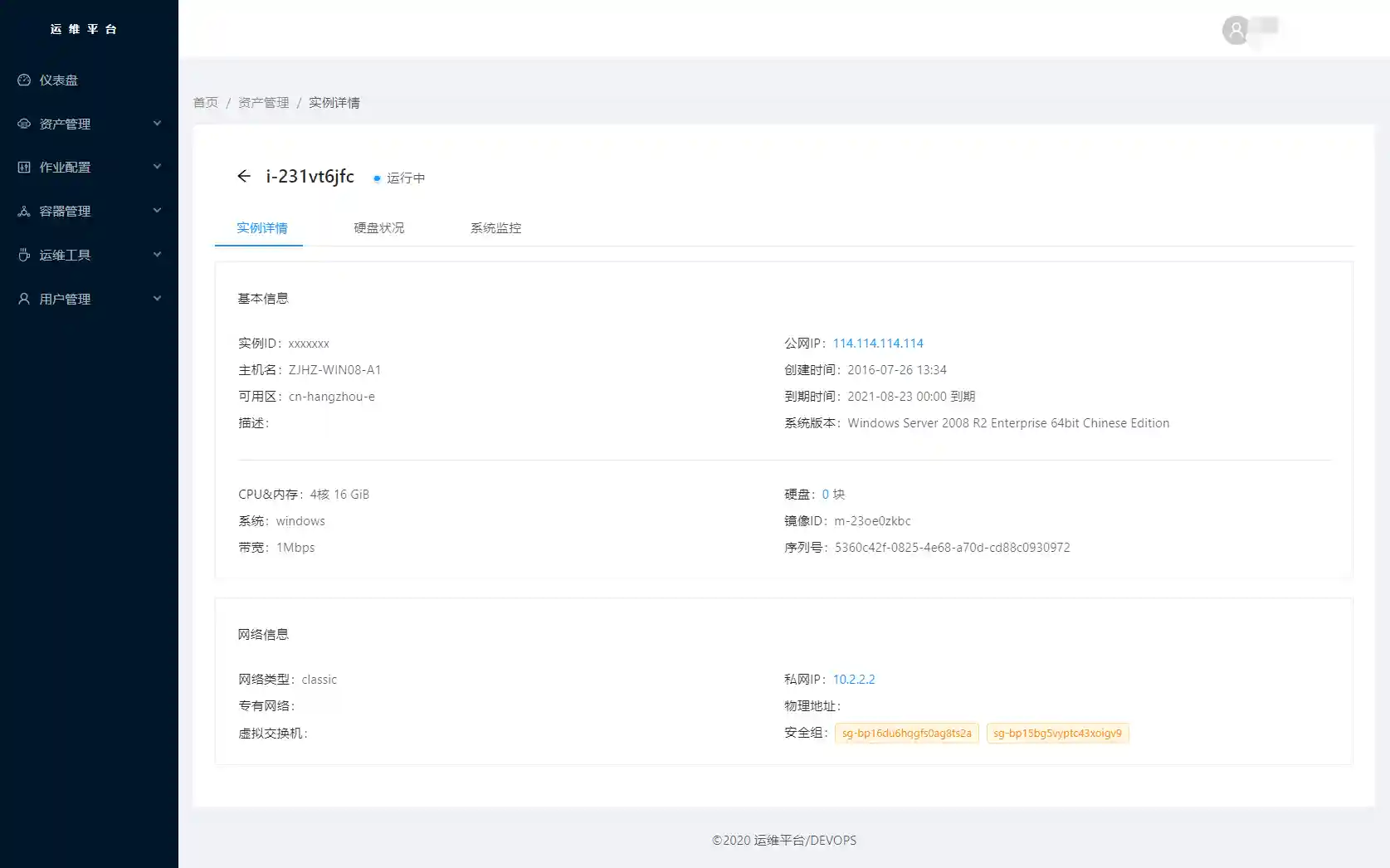Switch to the 系统监控 tab
The width and height of the screenshot is (1390, 868).
click(495, 228)
